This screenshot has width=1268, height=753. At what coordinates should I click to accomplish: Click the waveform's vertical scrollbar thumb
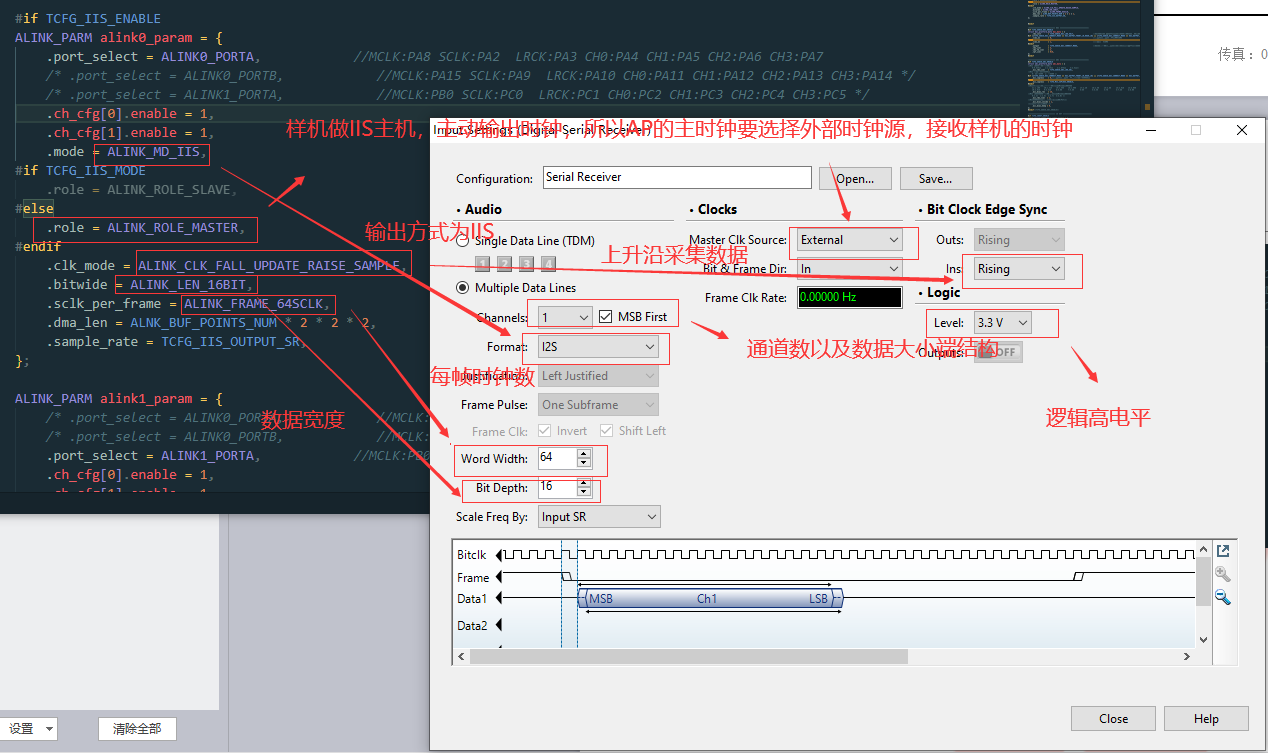(x=1203, y=584)
